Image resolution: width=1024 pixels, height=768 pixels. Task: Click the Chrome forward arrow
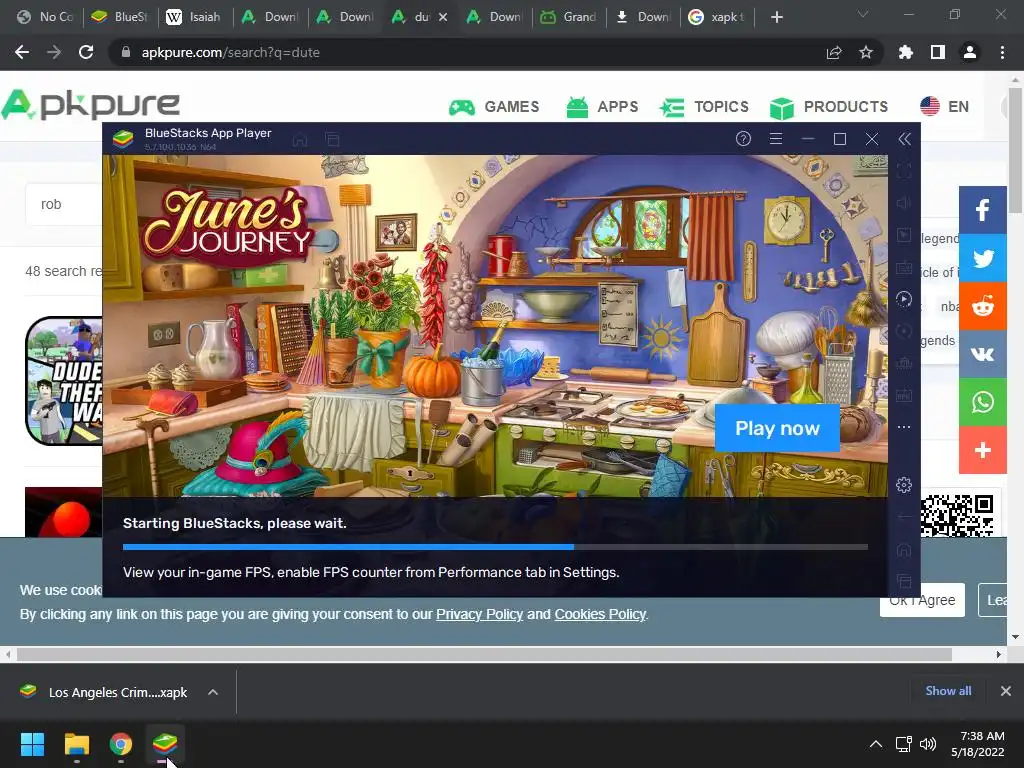(54, 52)
